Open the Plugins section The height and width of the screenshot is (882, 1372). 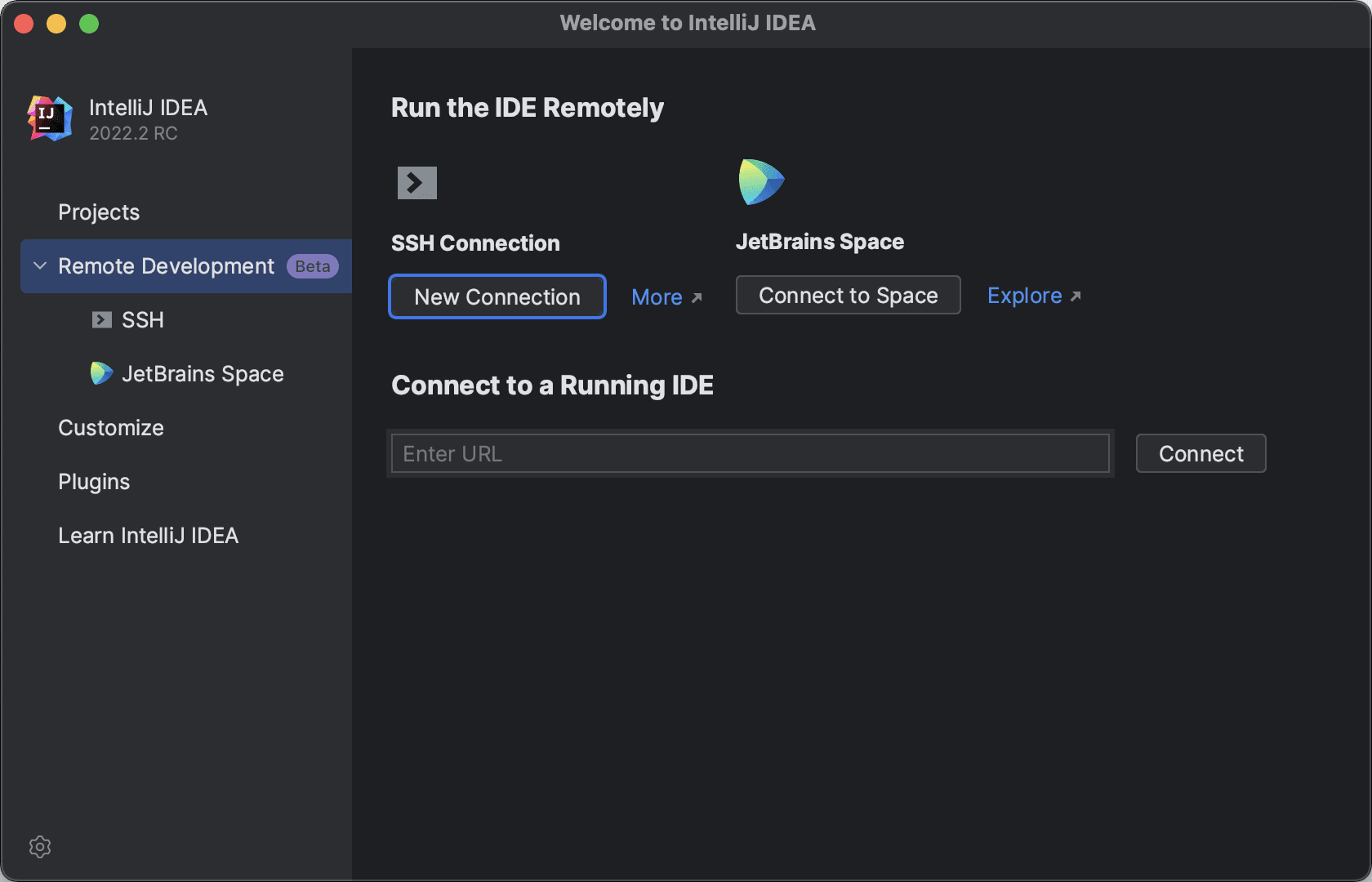click(94, 482)
